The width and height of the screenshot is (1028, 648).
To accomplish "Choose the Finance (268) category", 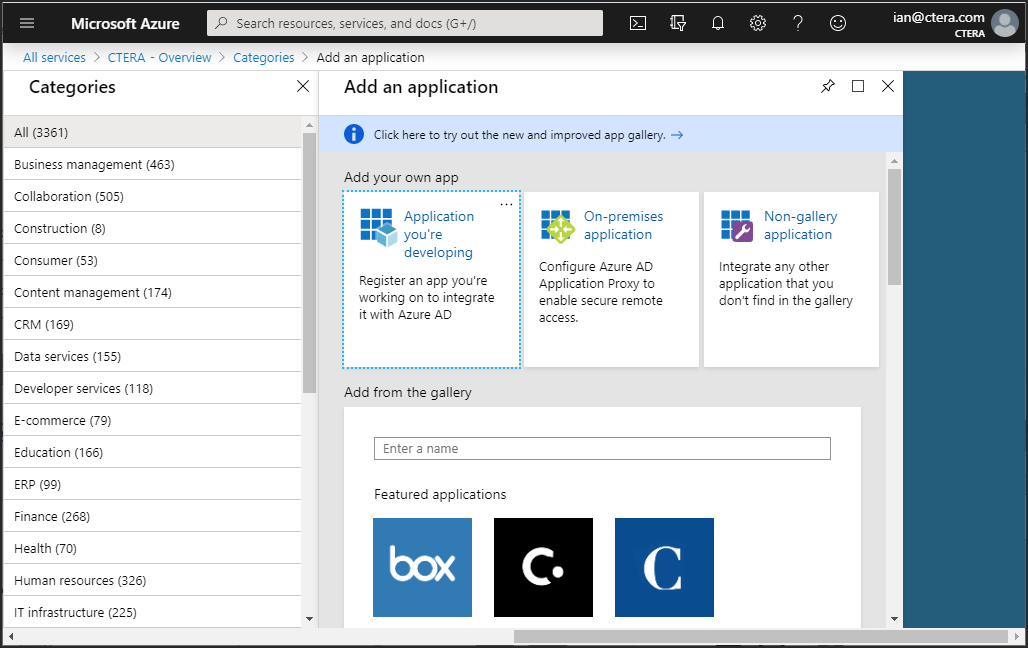I will point(152,517).
